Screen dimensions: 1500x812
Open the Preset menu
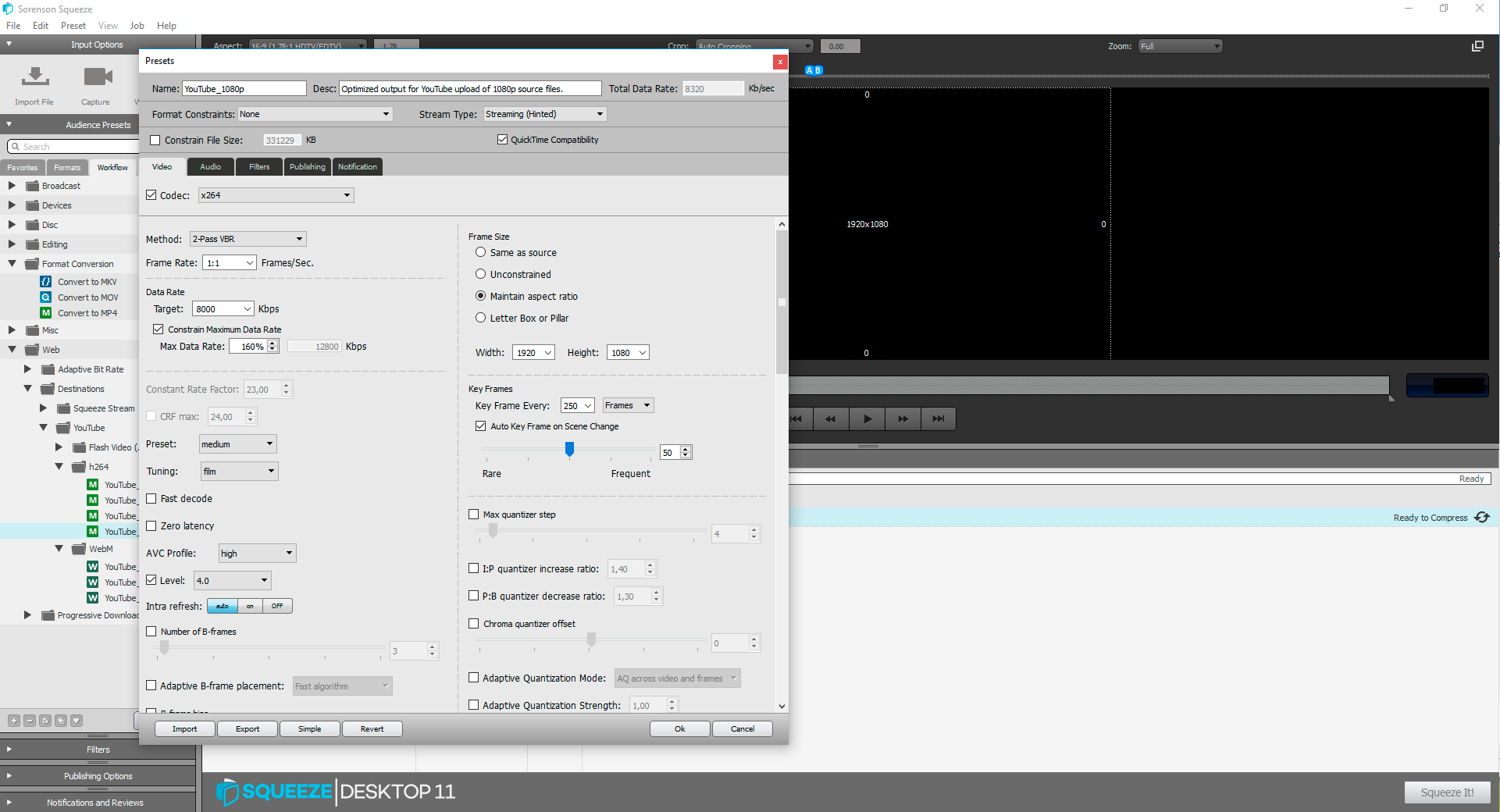73,26
